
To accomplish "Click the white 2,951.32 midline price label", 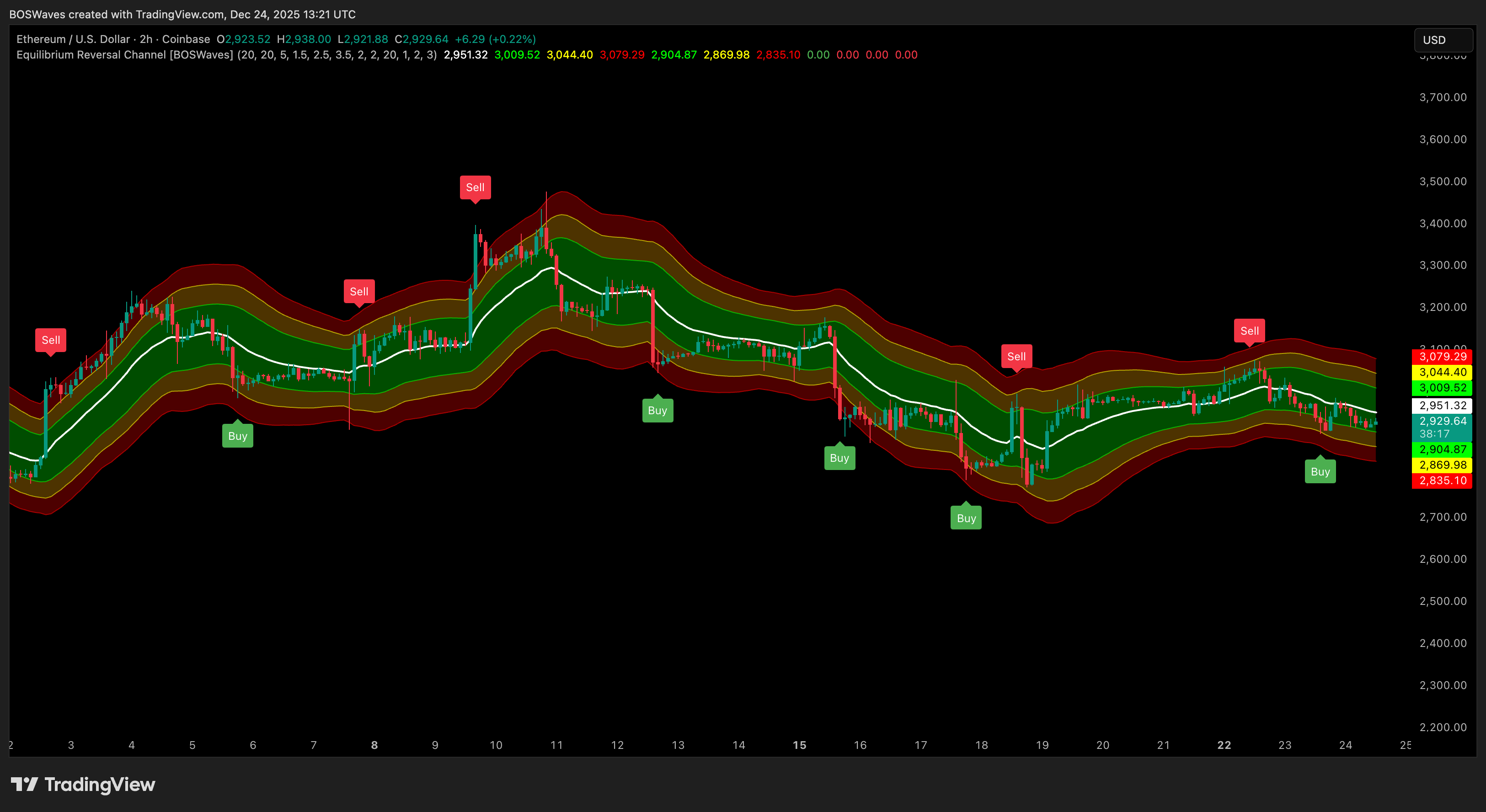I will pyautogui.click(x=1442, y=406).
